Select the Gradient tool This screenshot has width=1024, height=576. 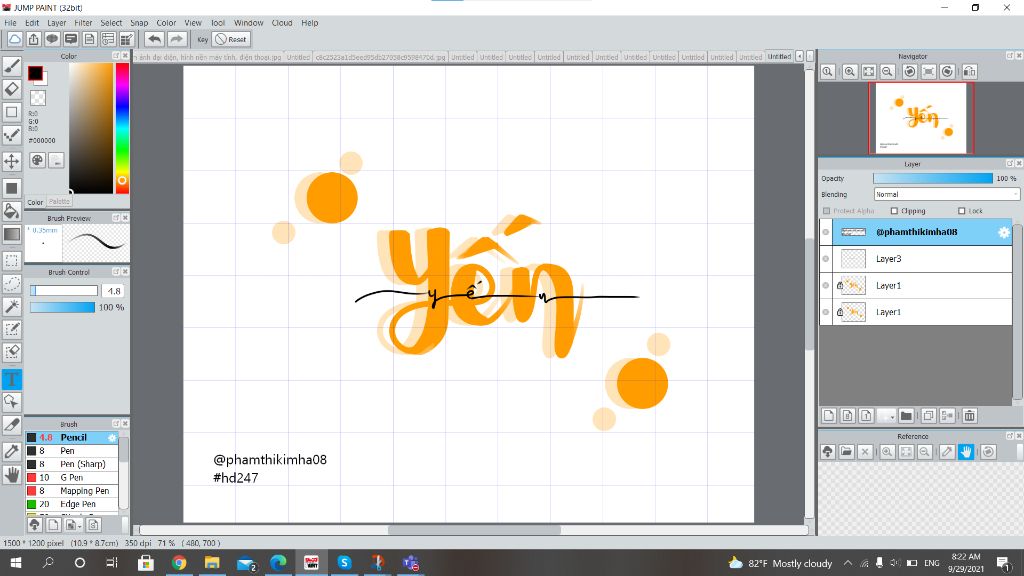tap(12, 234)
